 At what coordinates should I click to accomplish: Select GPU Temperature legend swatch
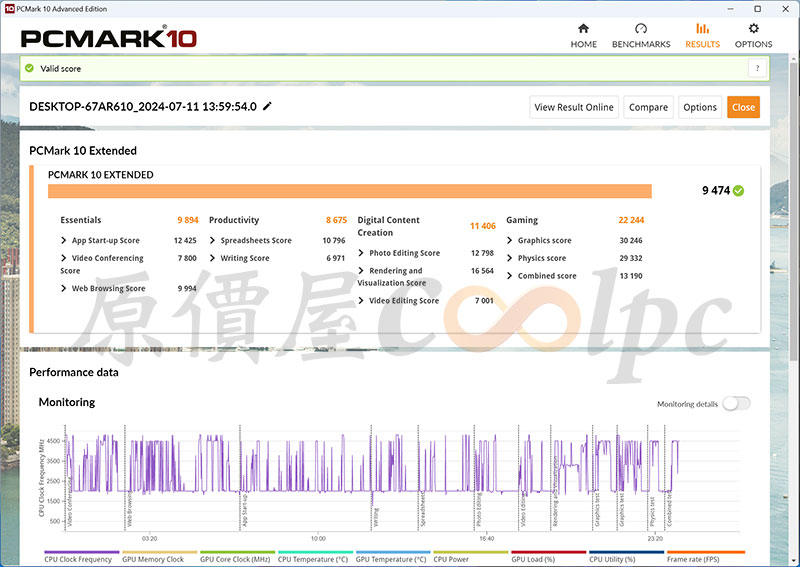pos(393,552)
